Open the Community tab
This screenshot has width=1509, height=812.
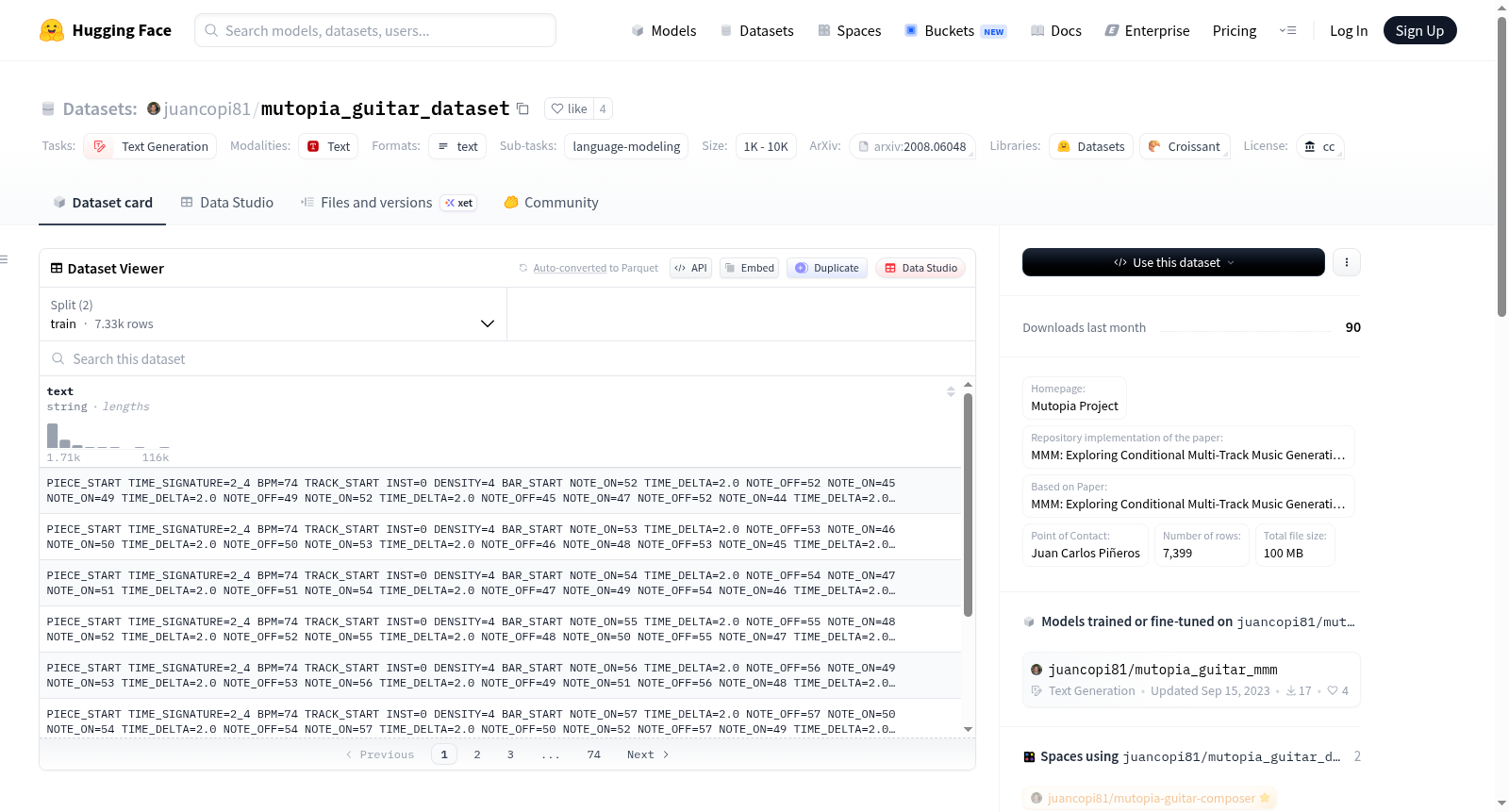(551, 202)
